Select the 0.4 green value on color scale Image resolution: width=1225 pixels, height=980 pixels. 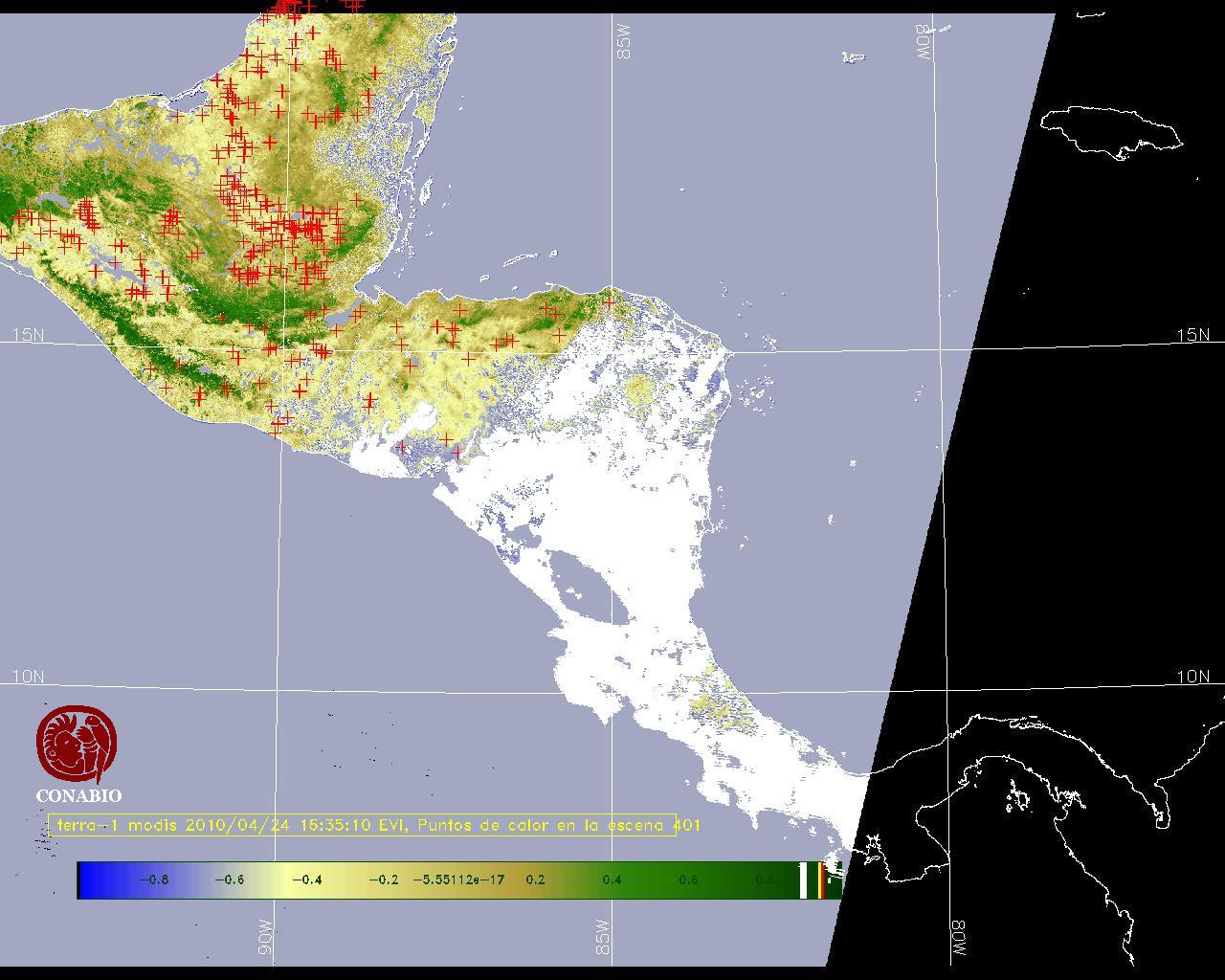tap(612, 880)
